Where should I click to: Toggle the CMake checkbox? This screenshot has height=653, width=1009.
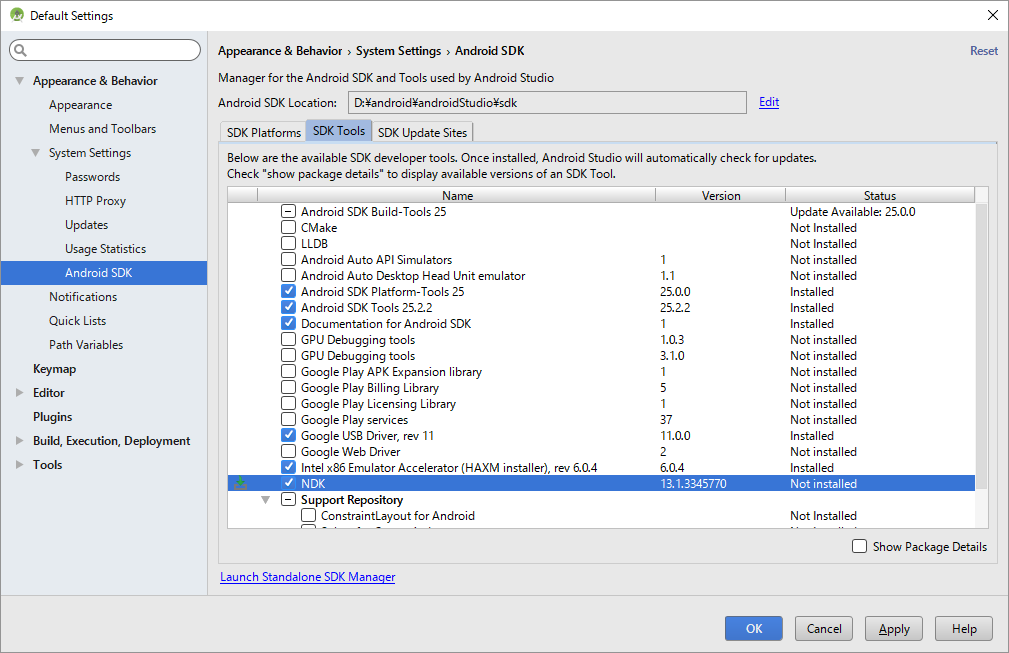click(288, 227)
